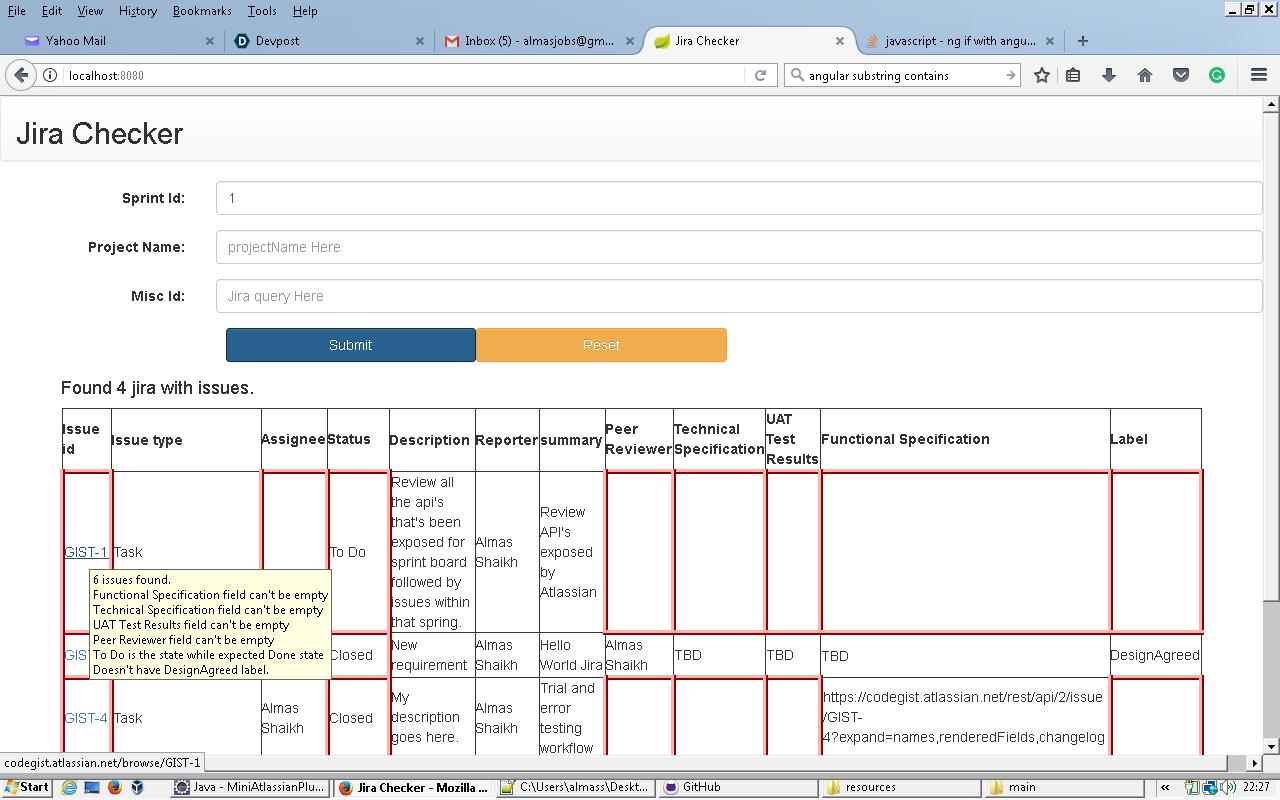Close the Yahoo Mail tab

pos(210,41)
